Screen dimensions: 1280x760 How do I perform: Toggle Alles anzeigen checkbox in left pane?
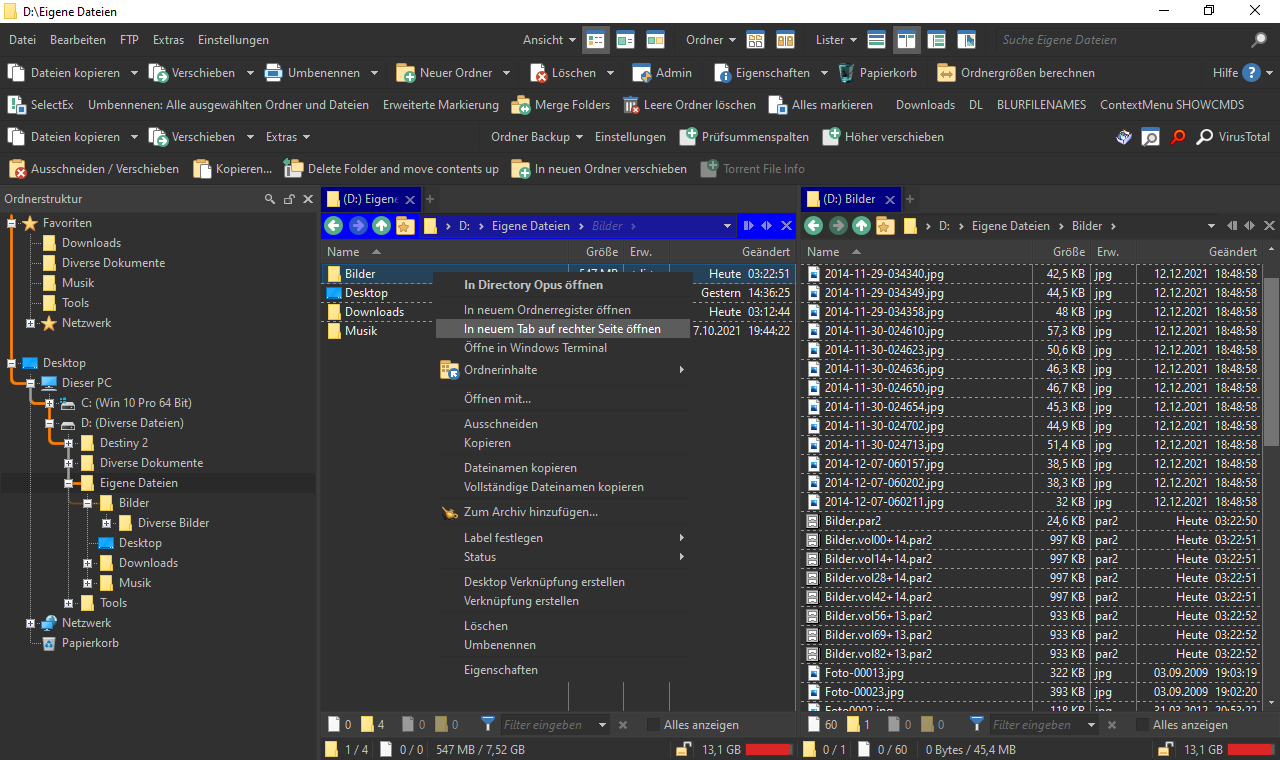(653, 724)
